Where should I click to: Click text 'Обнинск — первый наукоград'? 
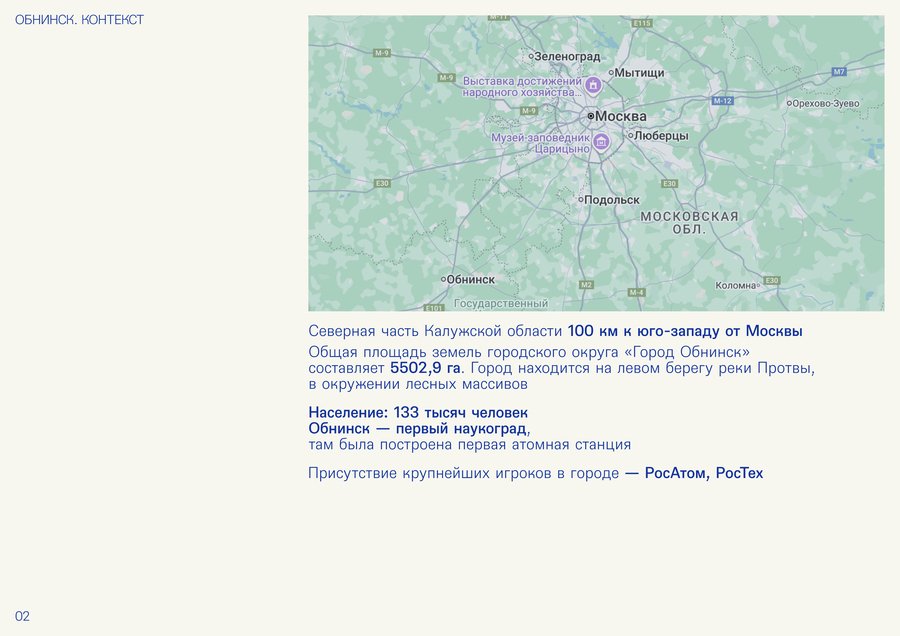417,429
